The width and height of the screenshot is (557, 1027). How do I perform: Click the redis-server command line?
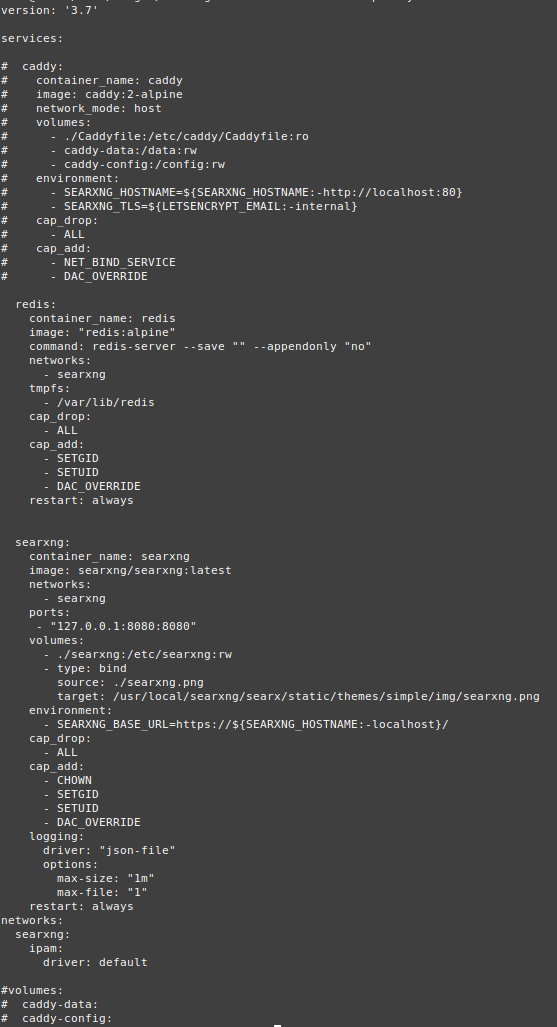[200, 346]
